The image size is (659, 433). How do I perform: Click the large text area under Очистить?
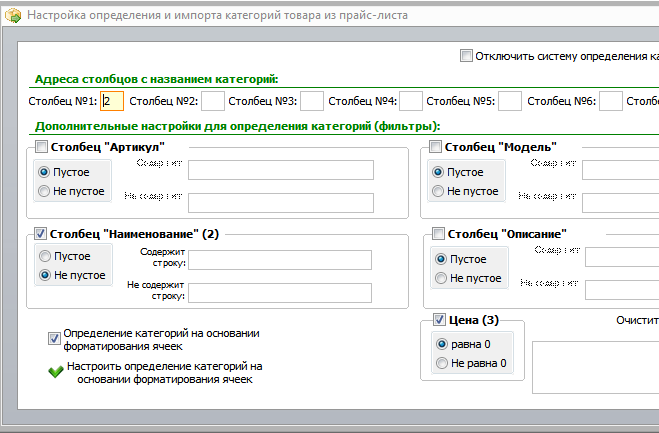click(596, 367)
